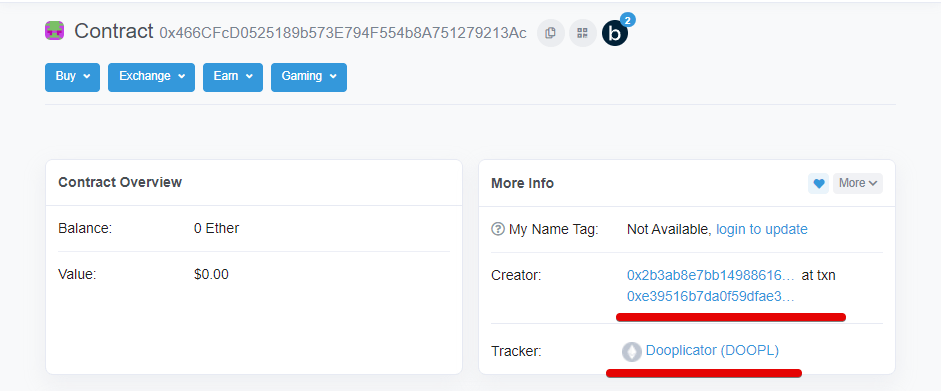Click the 0 Ether balance value

(x=216, y=228)
